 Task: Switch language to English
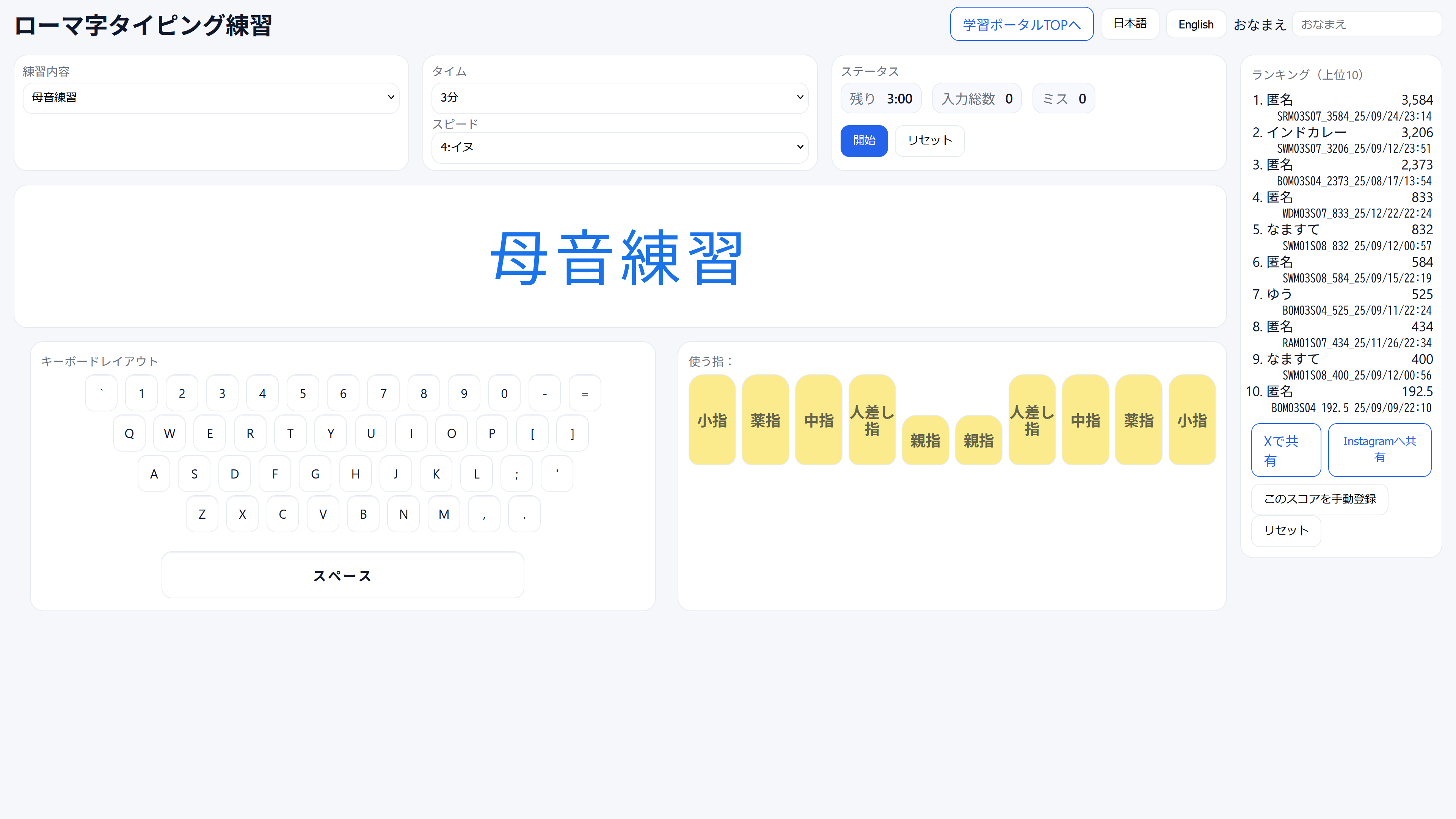coord(1196,24)
